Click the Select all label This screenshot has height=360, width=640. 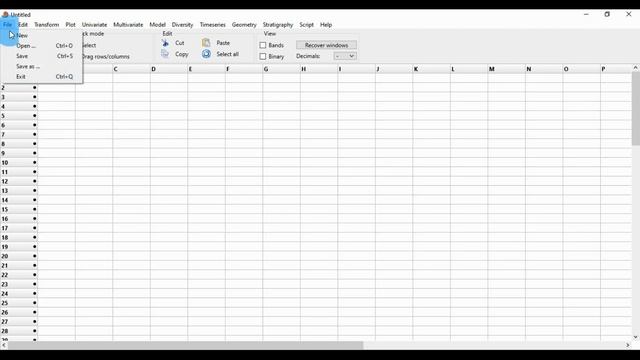pos(227,54)
